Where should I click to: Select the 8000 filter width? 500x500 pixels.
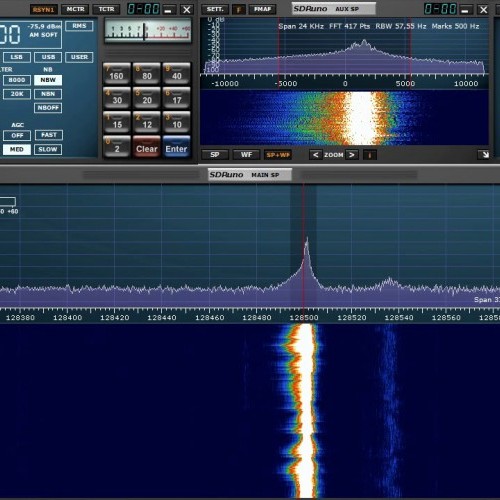click(x=17, y=80)
